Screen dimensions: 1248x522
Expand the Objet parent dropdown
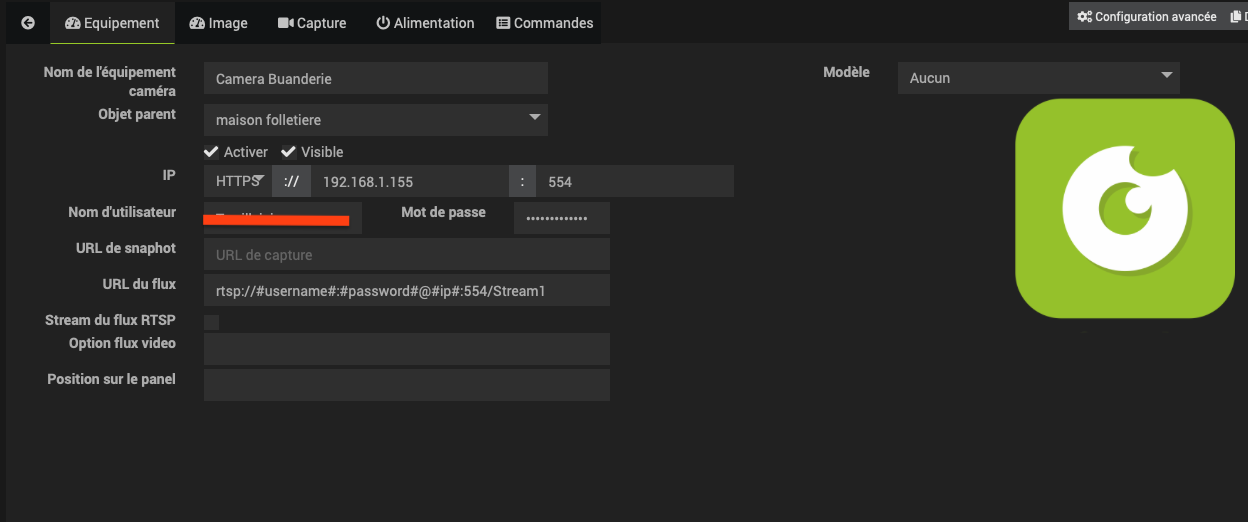(376, 120)
